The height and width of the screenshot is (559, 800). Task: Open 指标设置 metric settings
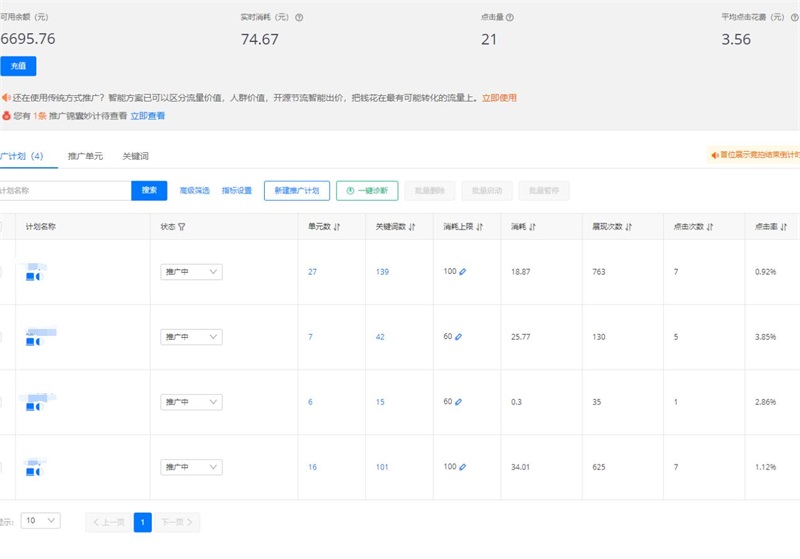tap(237, 190)
